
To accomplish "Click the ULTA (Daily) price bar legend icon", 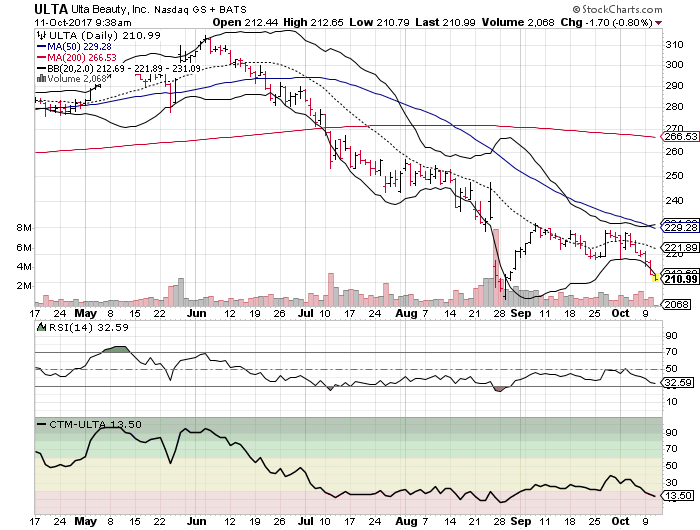I will pyautogui.click(x=42, y=35).
